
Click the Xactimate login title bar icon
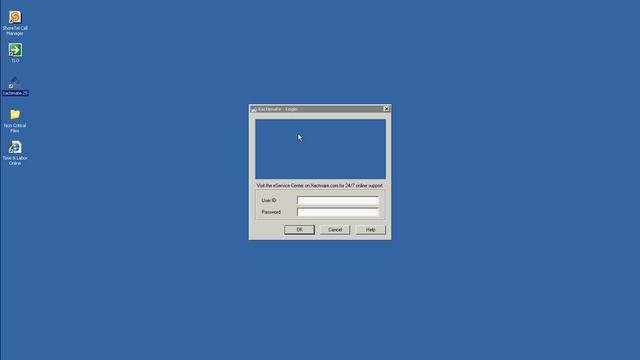pyautogui.click(x=253, y=109)
